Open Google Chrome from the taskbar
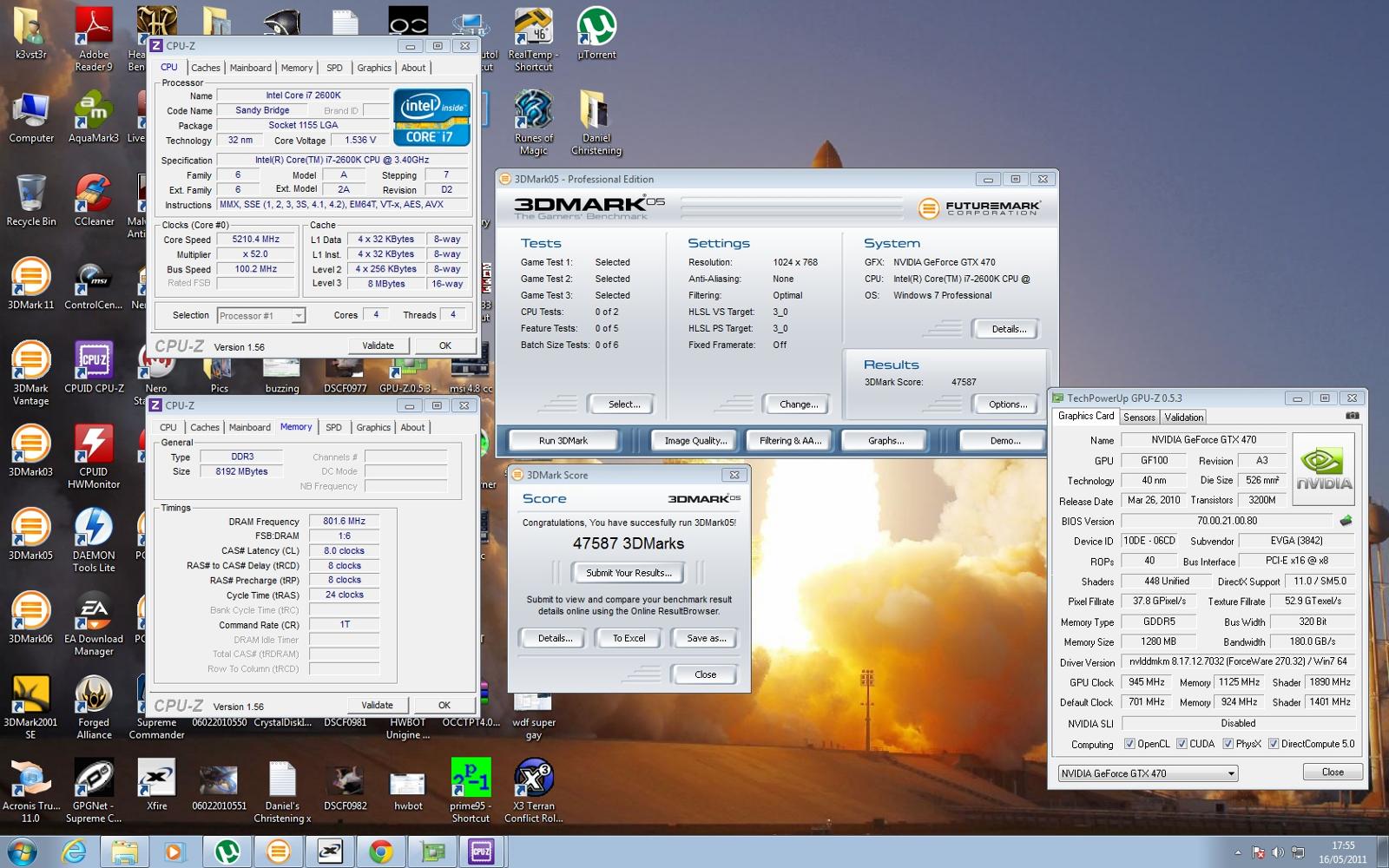Image resolution: width=1389 pixels, height=868 pixels. (380, 852)
